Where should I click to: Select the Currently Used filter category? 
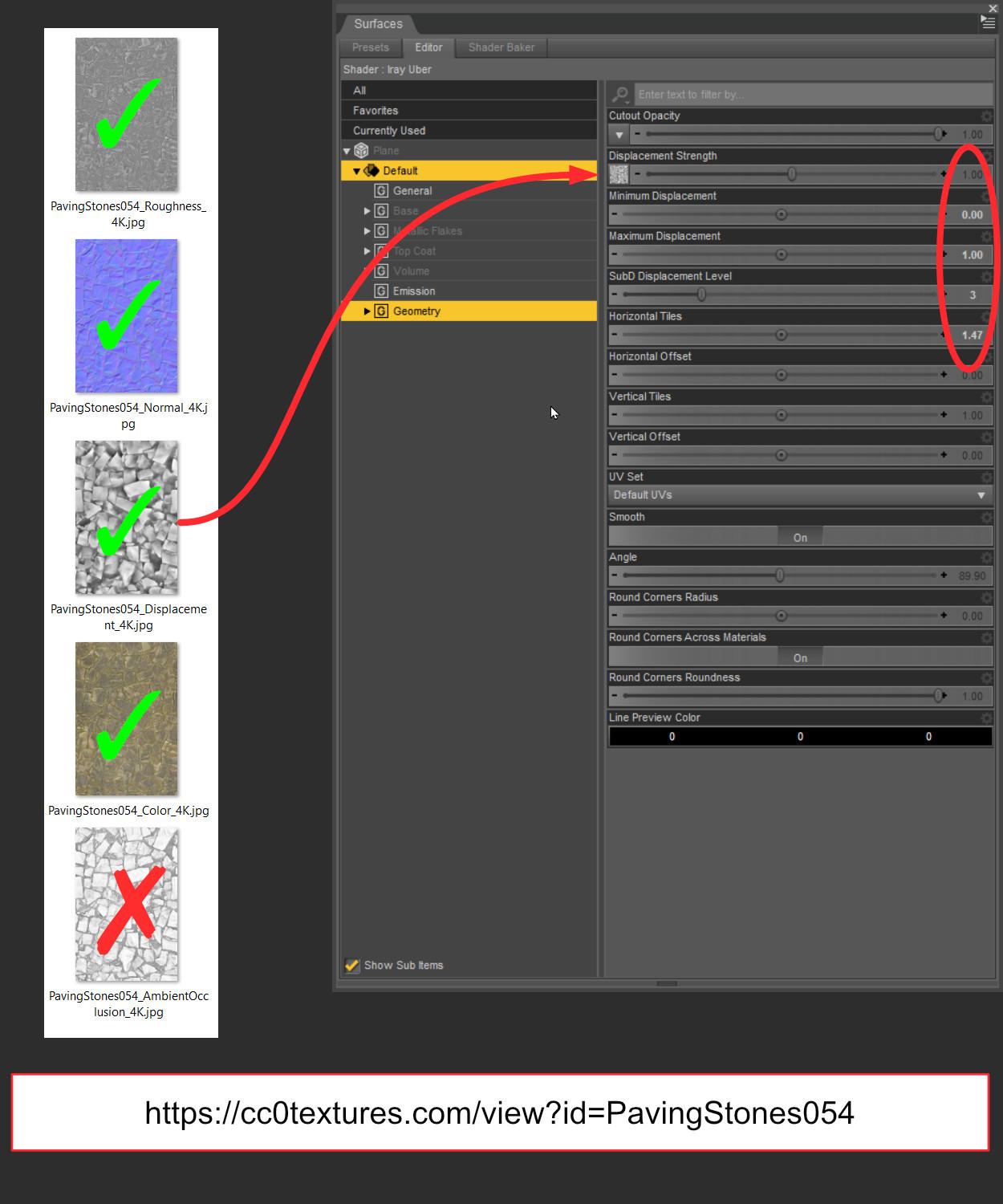pyautogui.click(x=469, y=130)
